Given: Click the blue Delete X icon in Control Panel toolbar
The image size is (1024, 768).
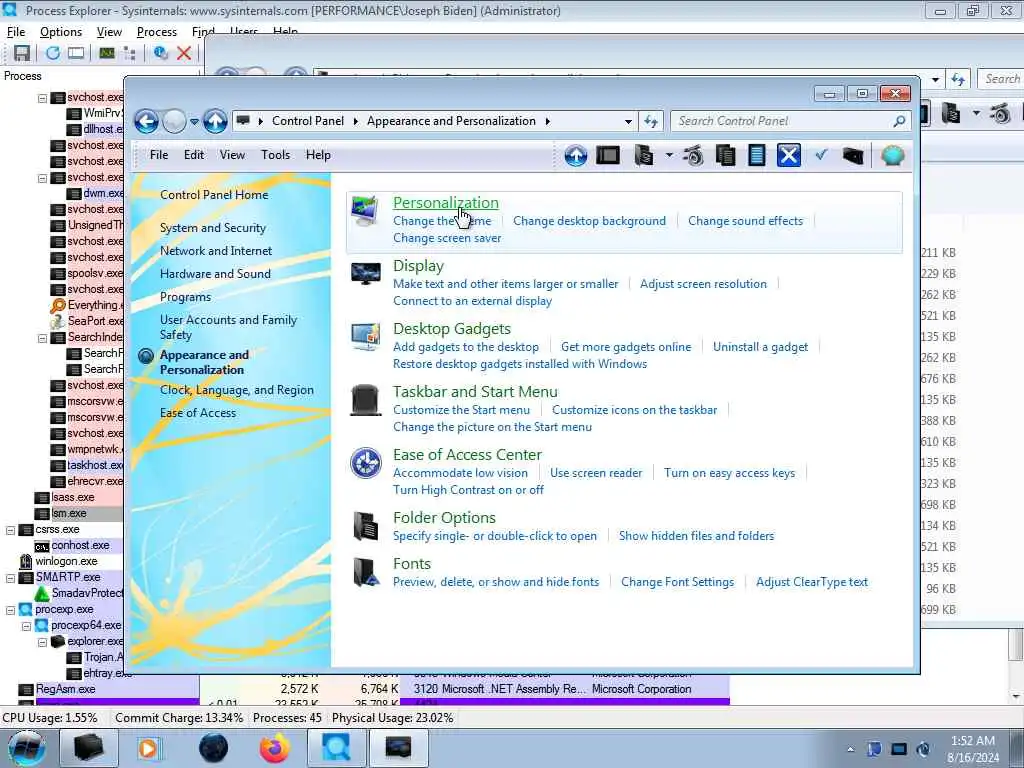Looking at the screenshot, I should (x=789, y=155).
